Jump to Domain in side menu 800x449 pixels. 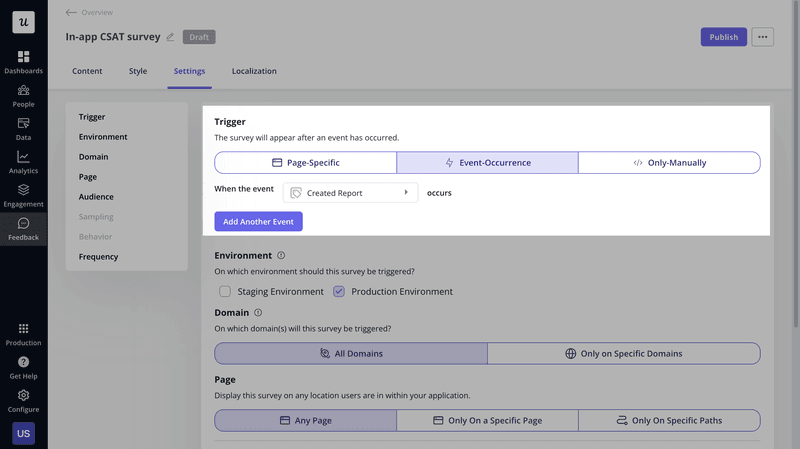[x=93, y=157]
